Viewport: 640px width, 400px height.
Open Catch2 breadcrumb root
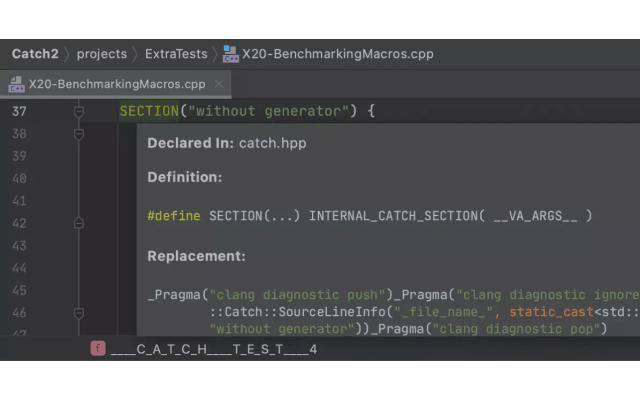pos(35,54)
